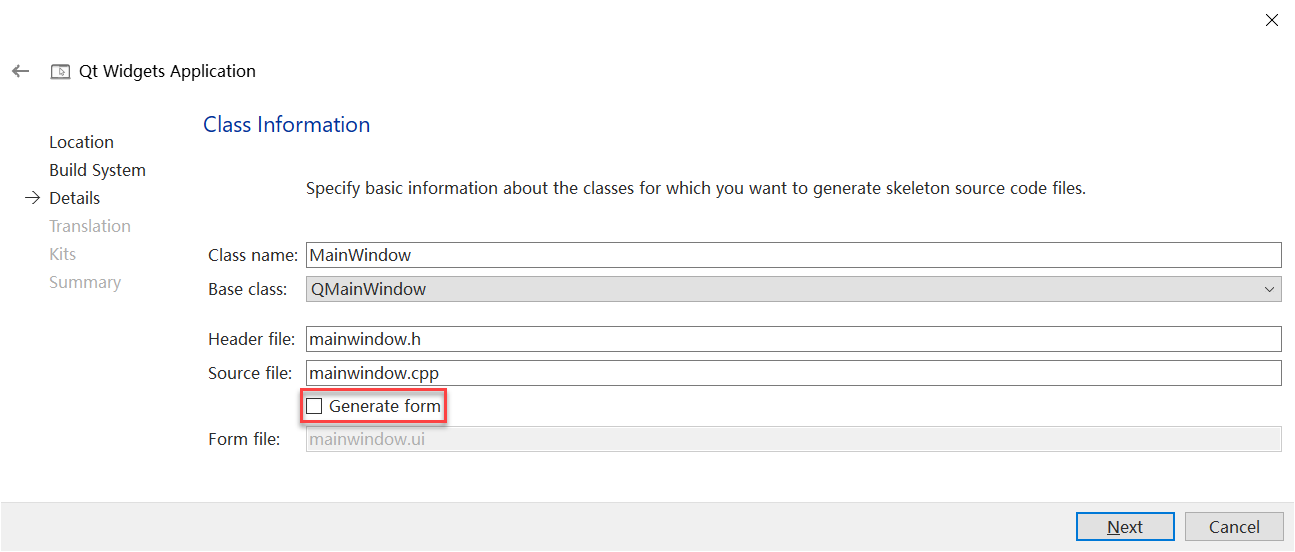
Task: Click the Next button
Action: 1125,527
